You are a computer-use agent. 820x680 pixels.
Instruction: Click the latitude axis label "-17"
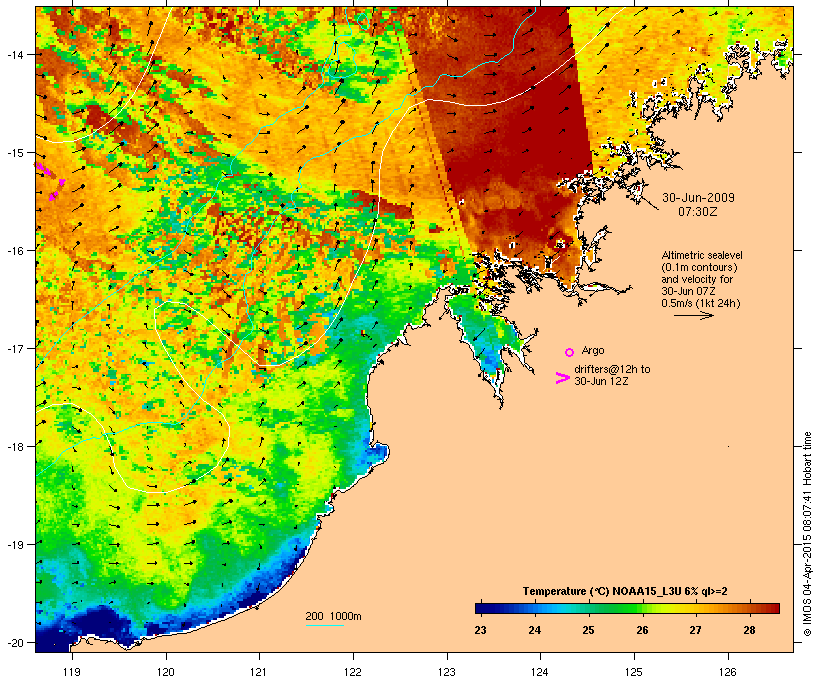(x=15, y=348)
